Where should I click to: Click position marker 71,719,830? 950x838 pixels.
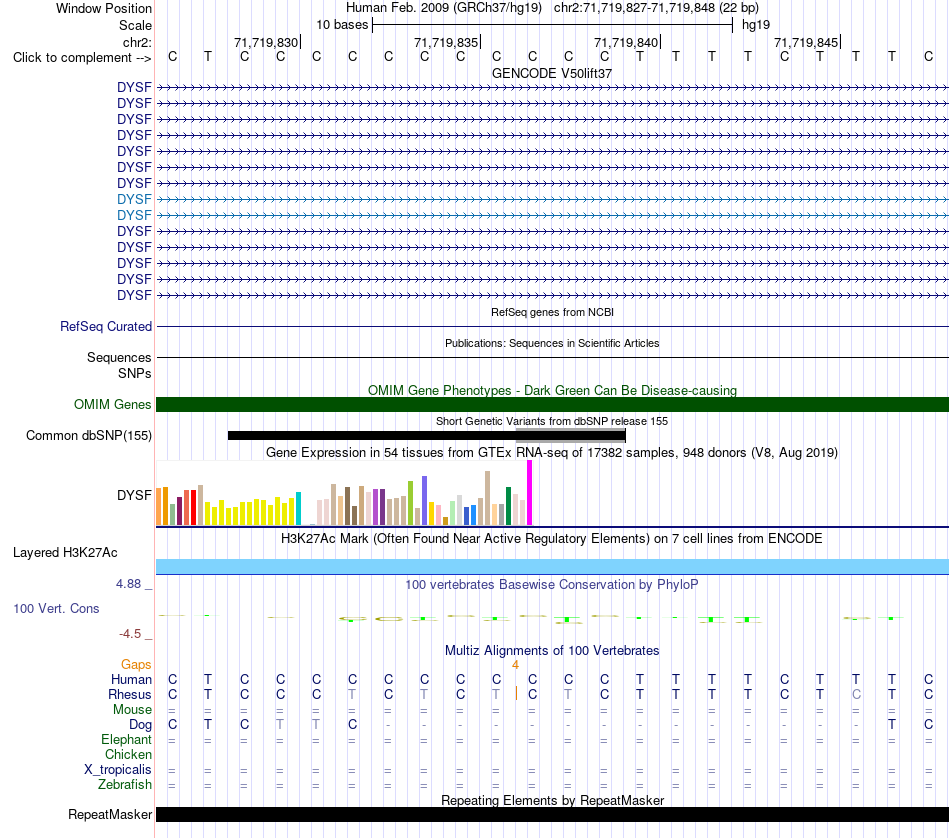tap(267, 42)
